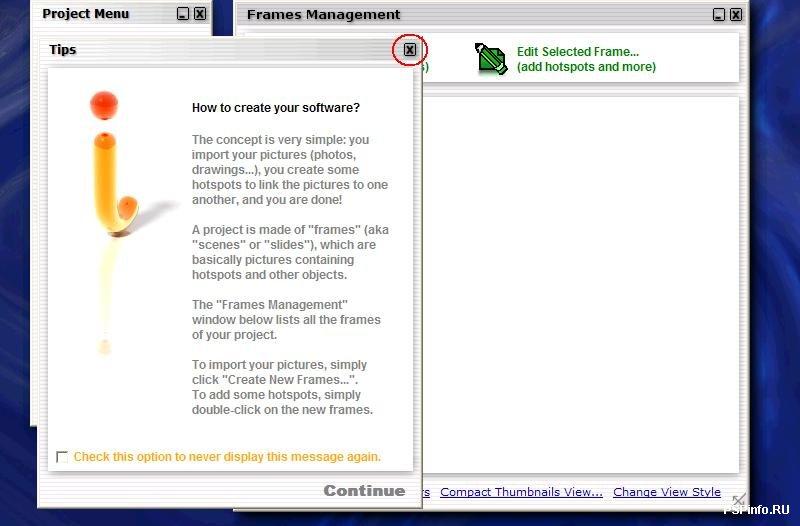Click the resize grip of Frames Management
The height and width of the screenshot is (526, 800).
point(738,499)
